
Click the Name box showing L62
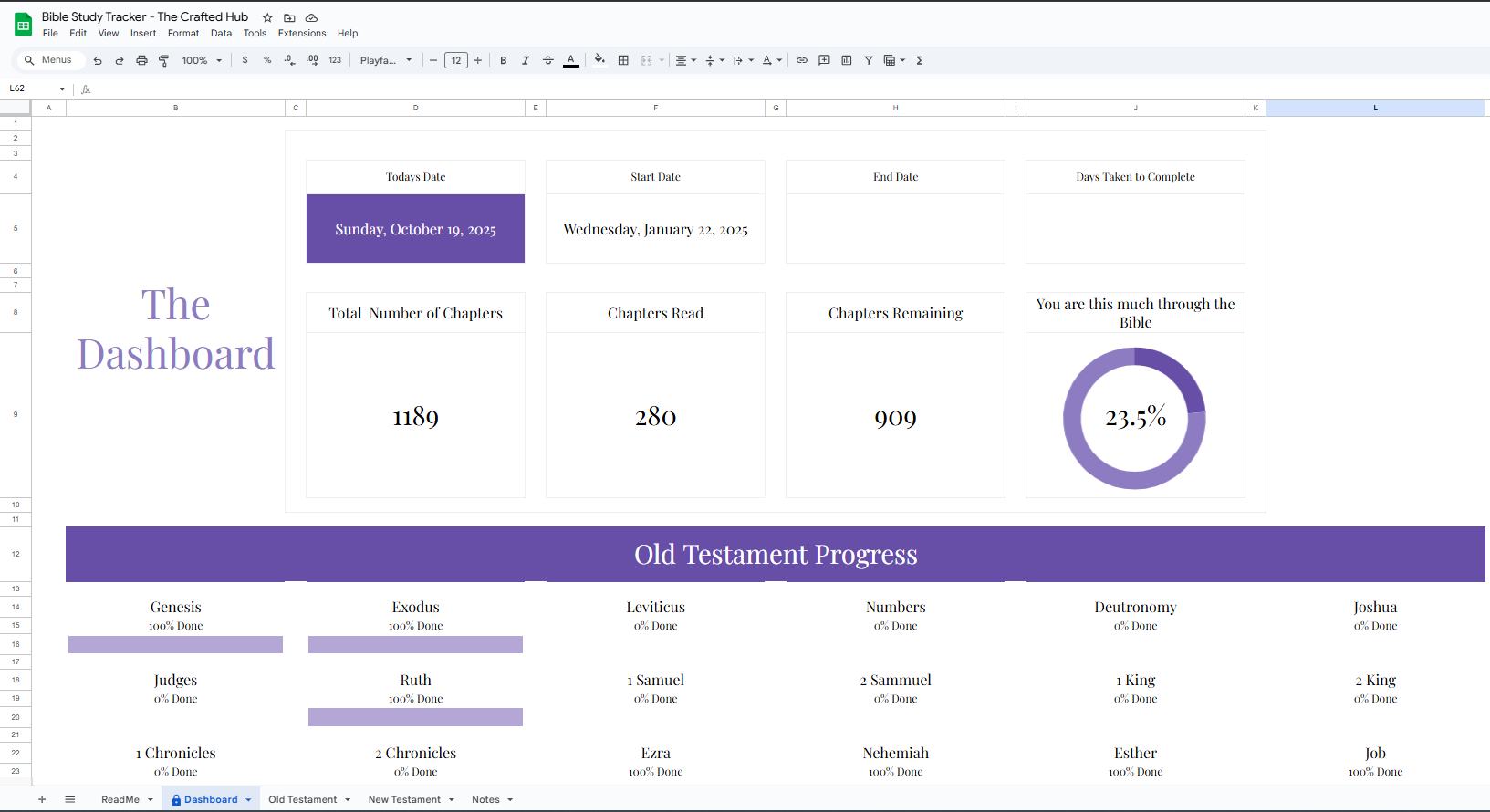click(x=36, y=88)
